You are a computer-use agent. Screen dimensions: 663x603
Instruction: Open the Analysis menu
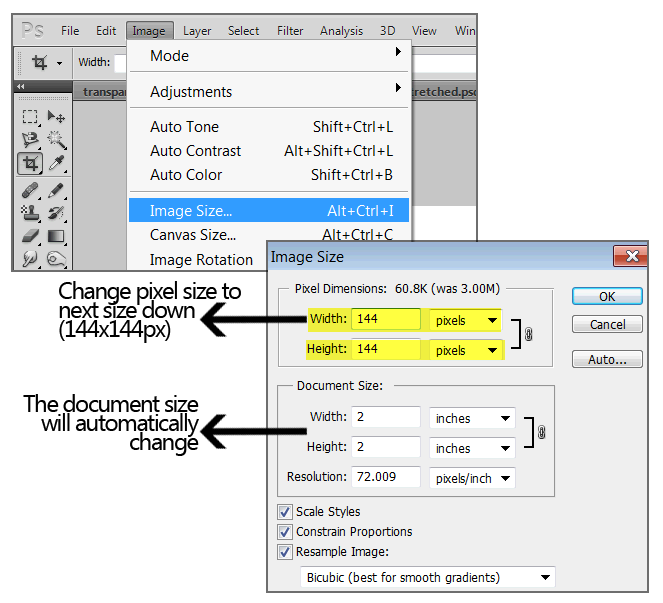341,31
